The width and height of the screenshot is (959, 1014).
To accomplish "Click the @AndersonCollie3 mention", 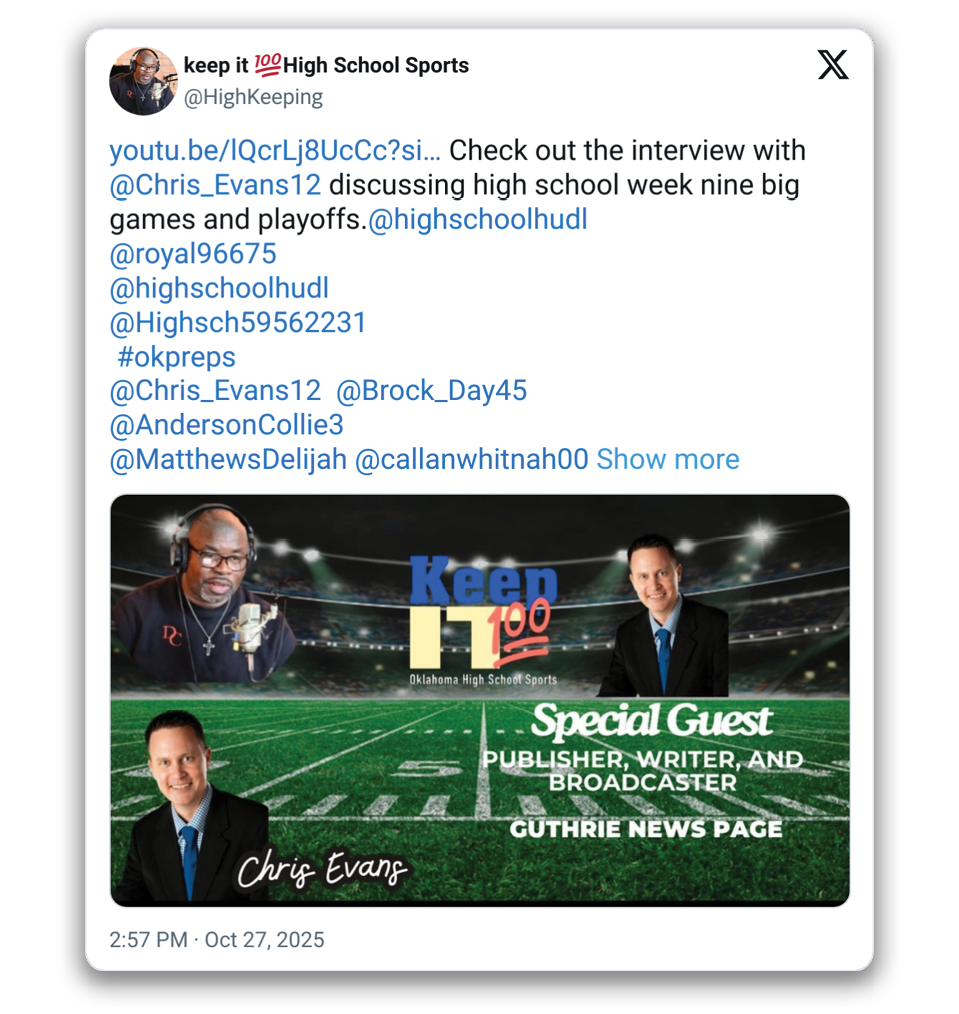I will click(x=226, y=425).
